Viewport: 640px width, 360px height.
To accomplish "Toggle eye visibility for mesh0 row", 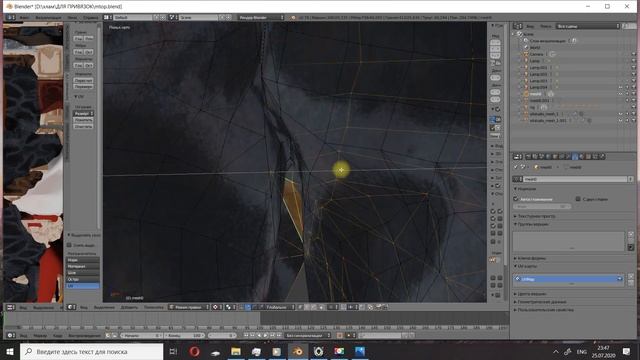I will tap(620, 94).
